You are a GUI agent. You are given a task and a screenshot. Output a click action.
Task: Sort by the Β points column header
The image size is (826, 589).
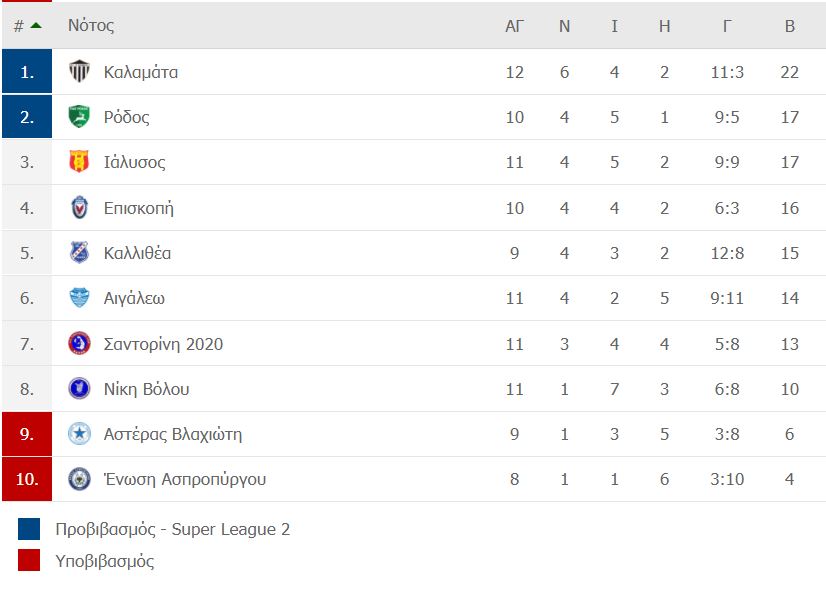click(789, 26)
